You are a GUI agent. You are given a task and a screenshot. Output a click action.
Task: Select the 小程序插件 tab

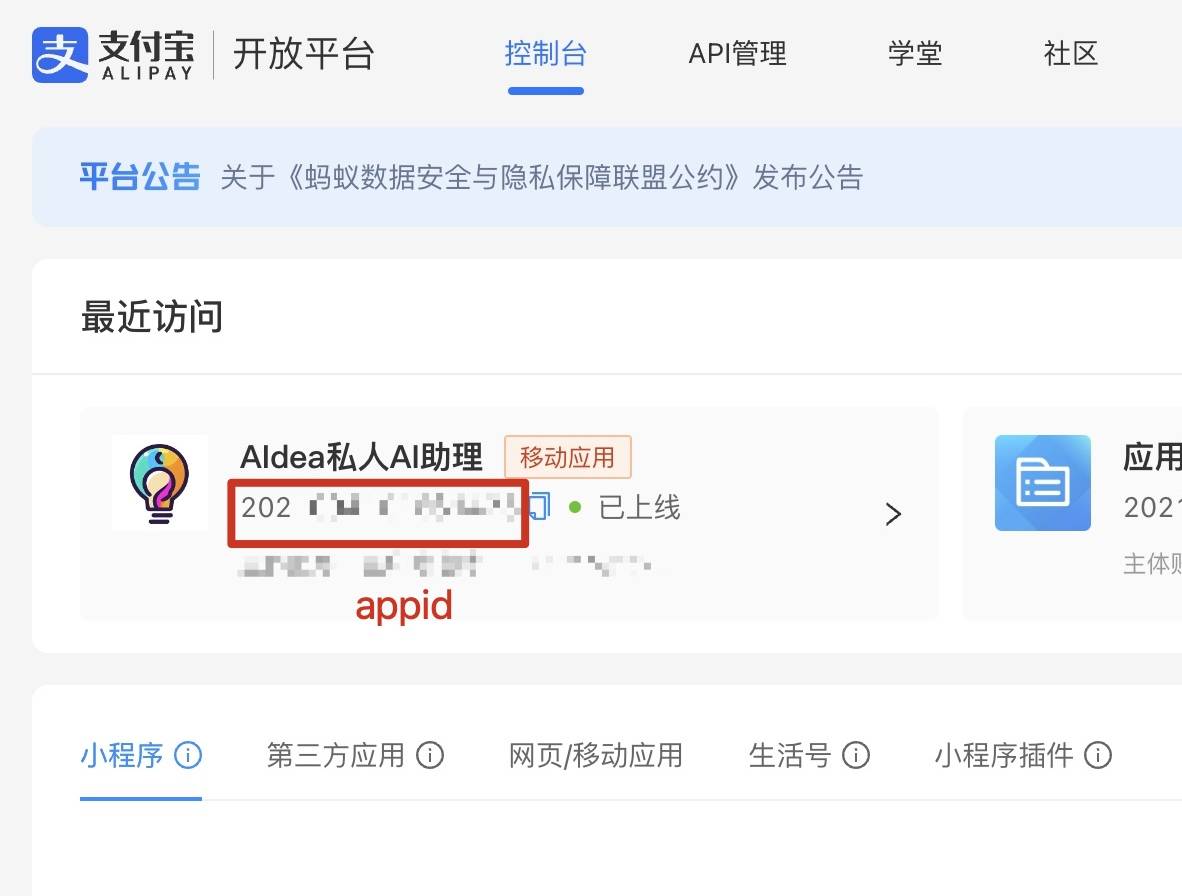[x=1003, y=754]
